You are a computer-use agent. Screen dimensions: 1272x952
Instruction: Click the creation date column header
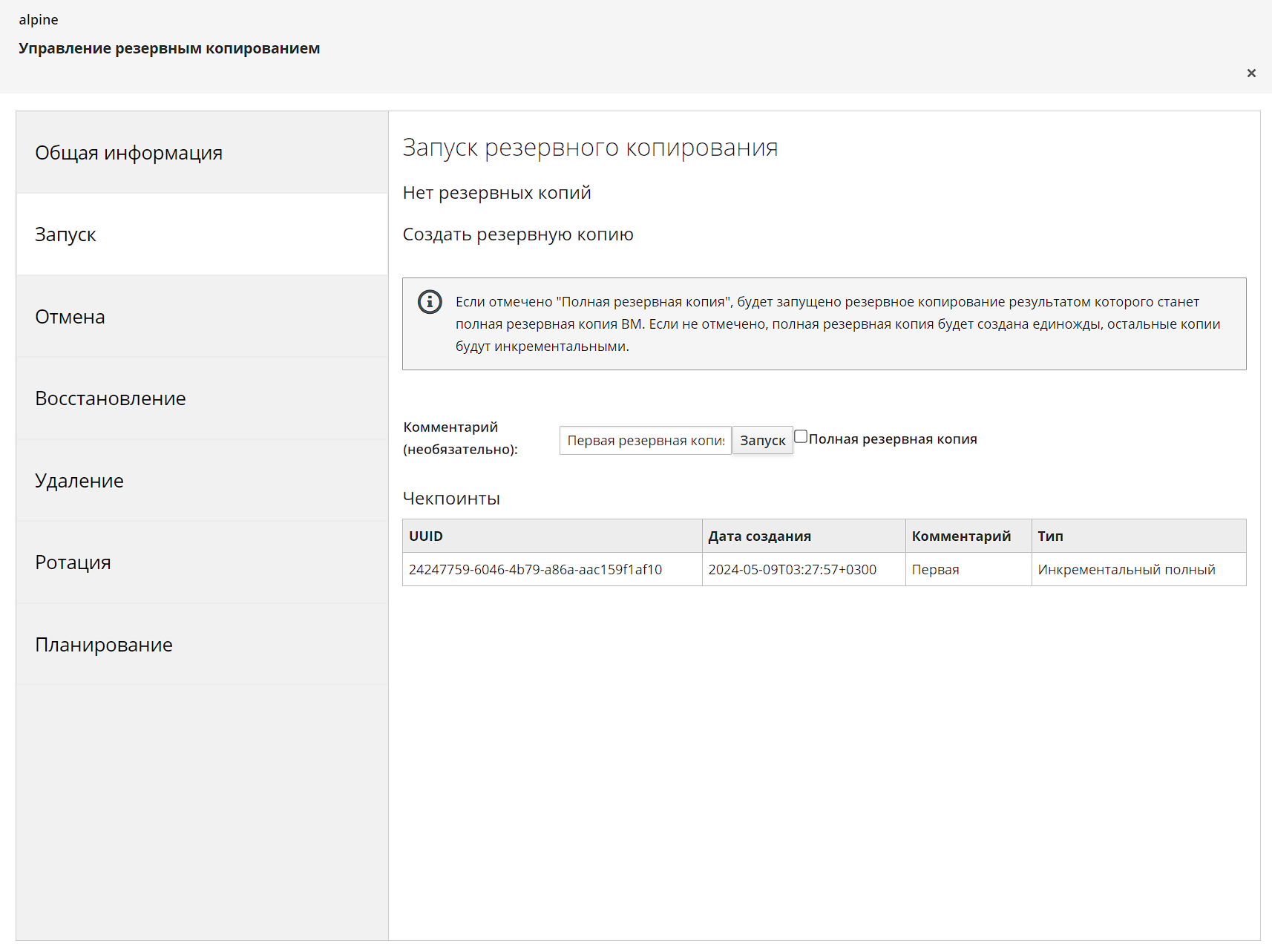pyautogui.click(x=759, y=536)
